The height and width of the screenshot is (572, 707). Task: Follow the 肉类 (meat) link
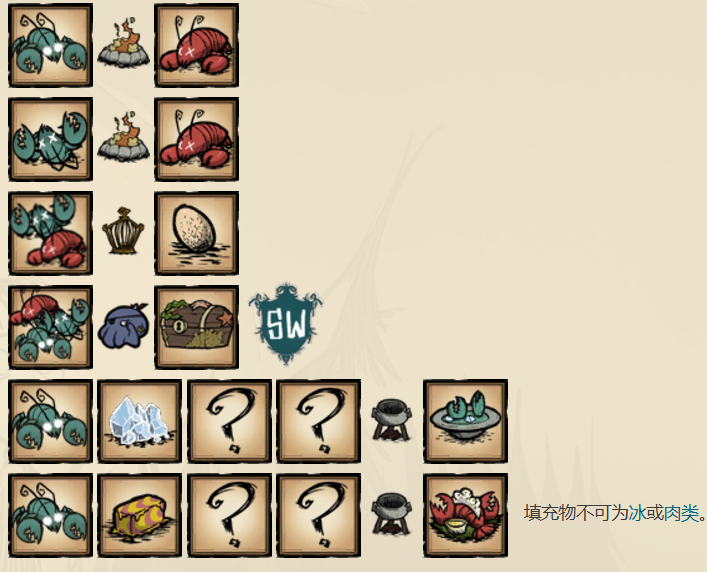[x=680, y=513]
